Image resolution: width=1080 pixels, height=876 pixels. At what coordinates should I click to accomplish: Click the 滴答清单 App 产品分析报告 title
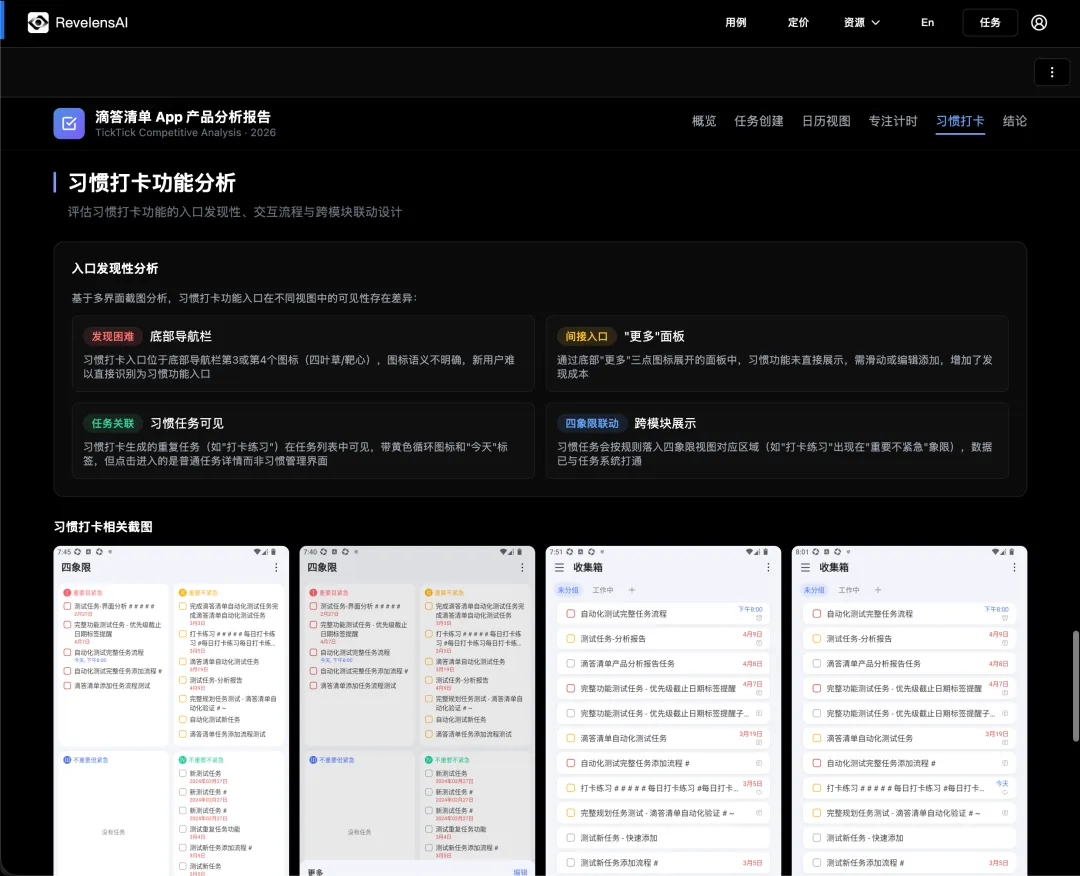183,116
